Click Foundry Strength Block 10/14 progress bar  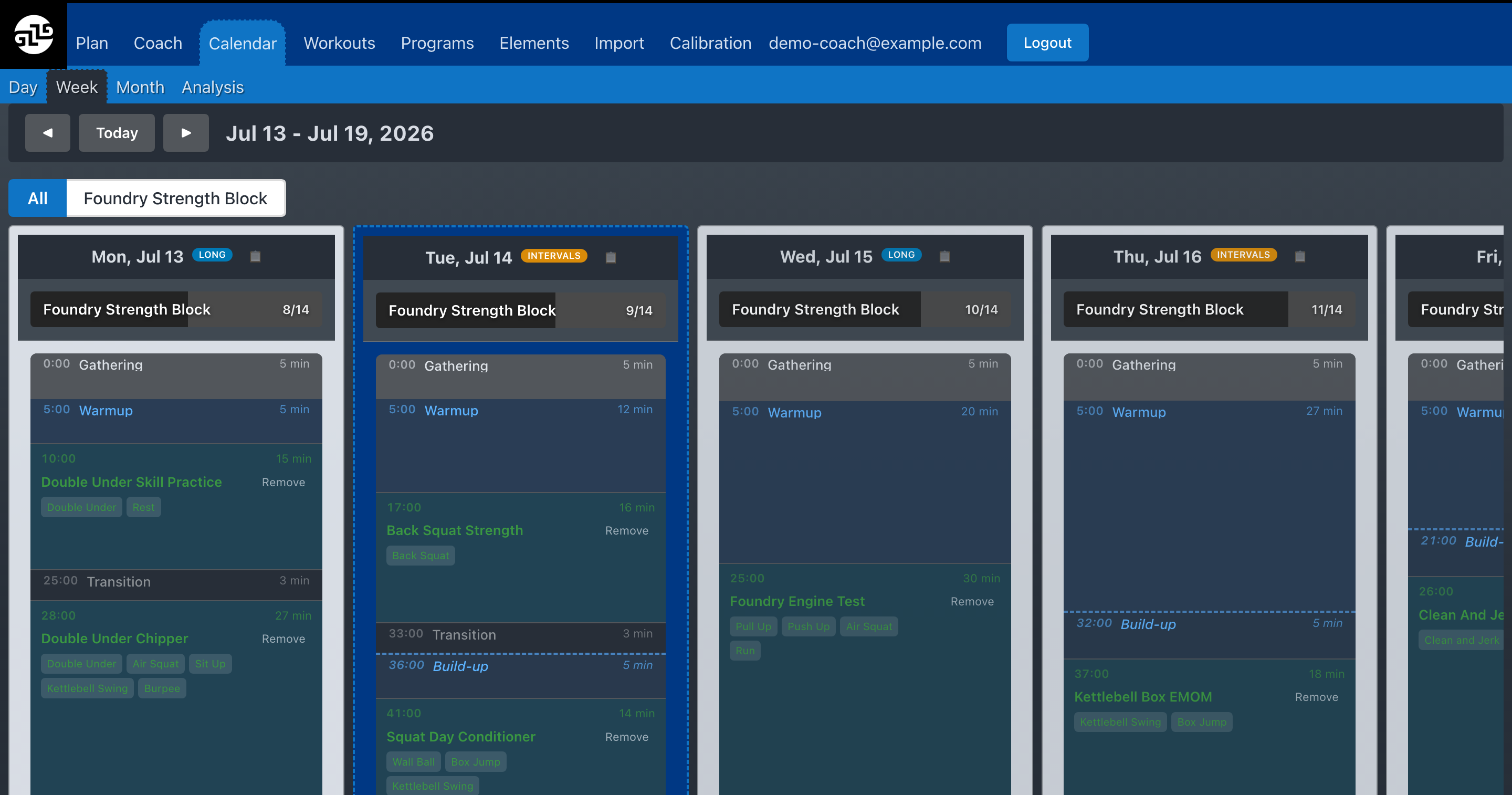point(865,309)
